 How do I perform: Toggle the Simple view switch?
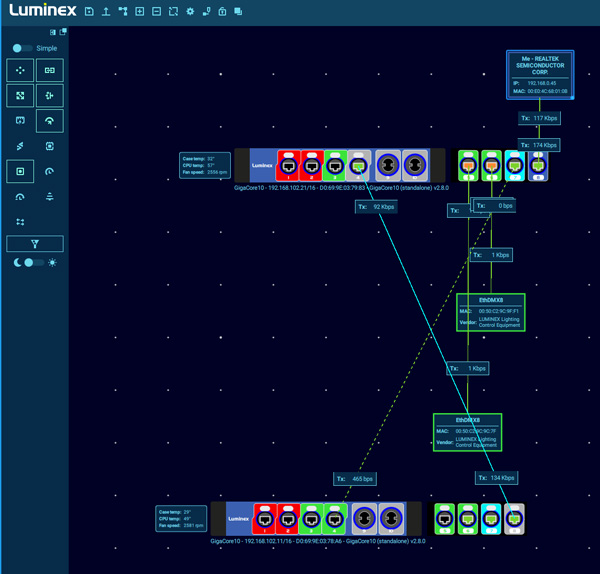click(22, 48)
